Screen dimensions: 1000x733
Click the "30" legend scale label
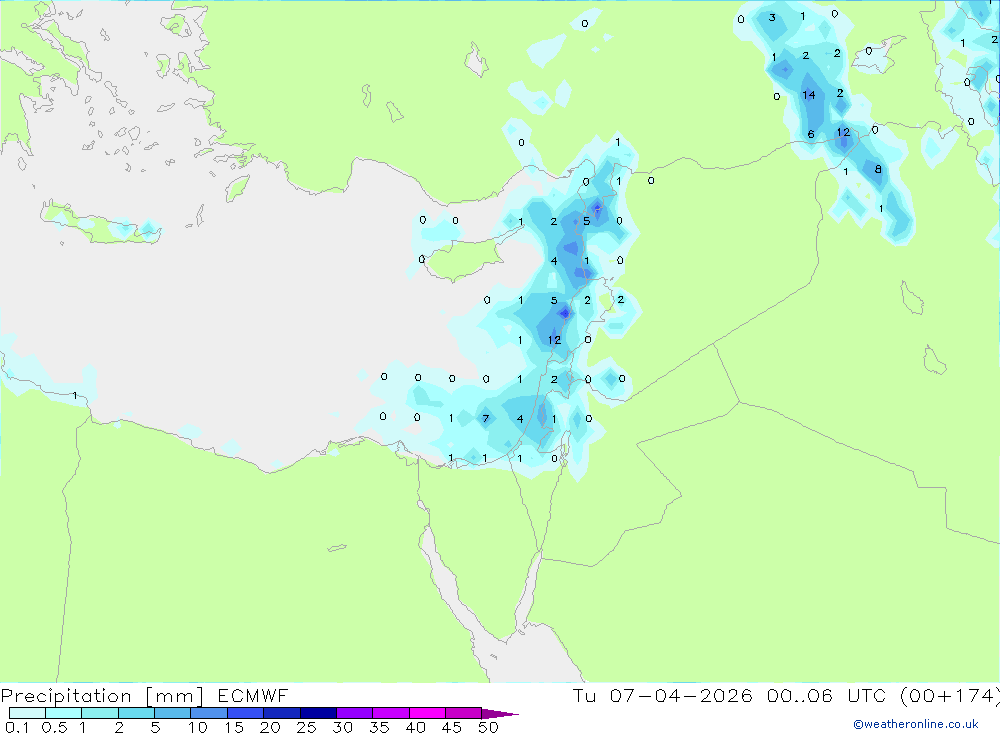(342, 727)
